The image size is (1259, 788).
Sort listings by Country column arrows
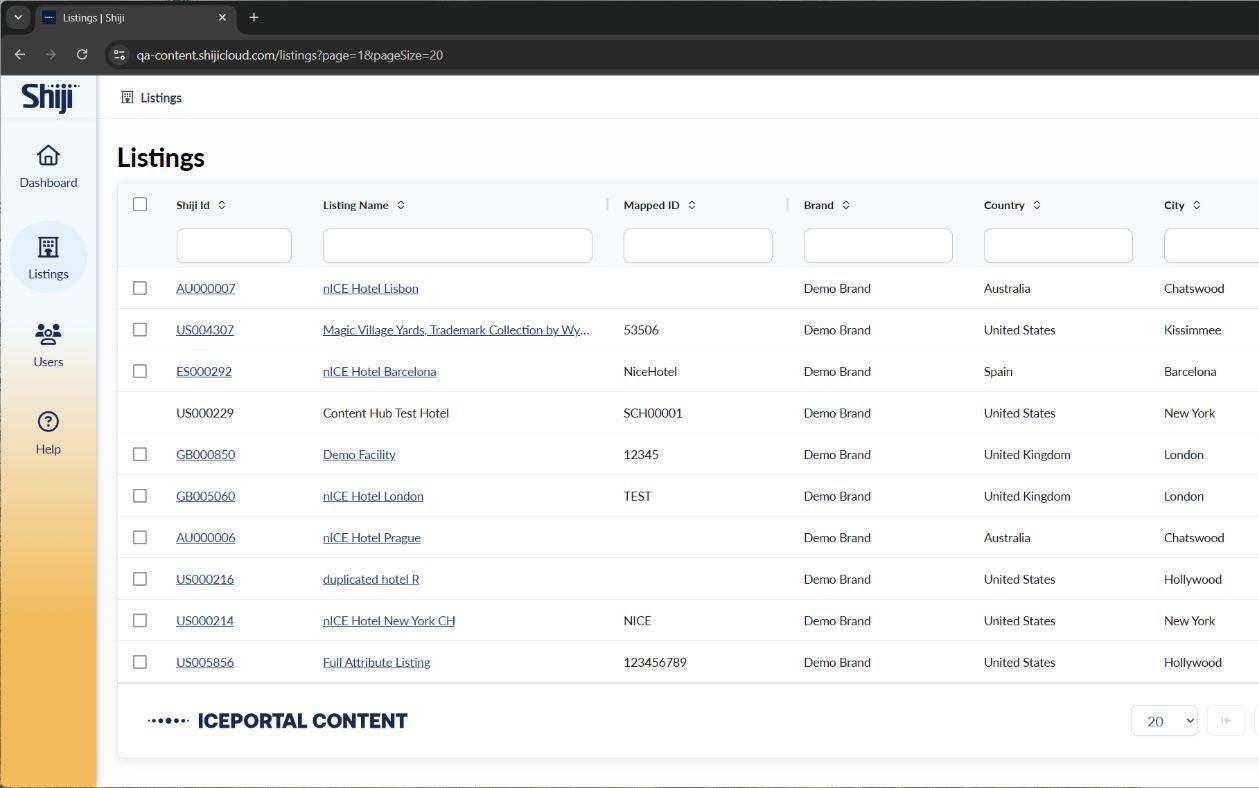tap(1037, 205)
